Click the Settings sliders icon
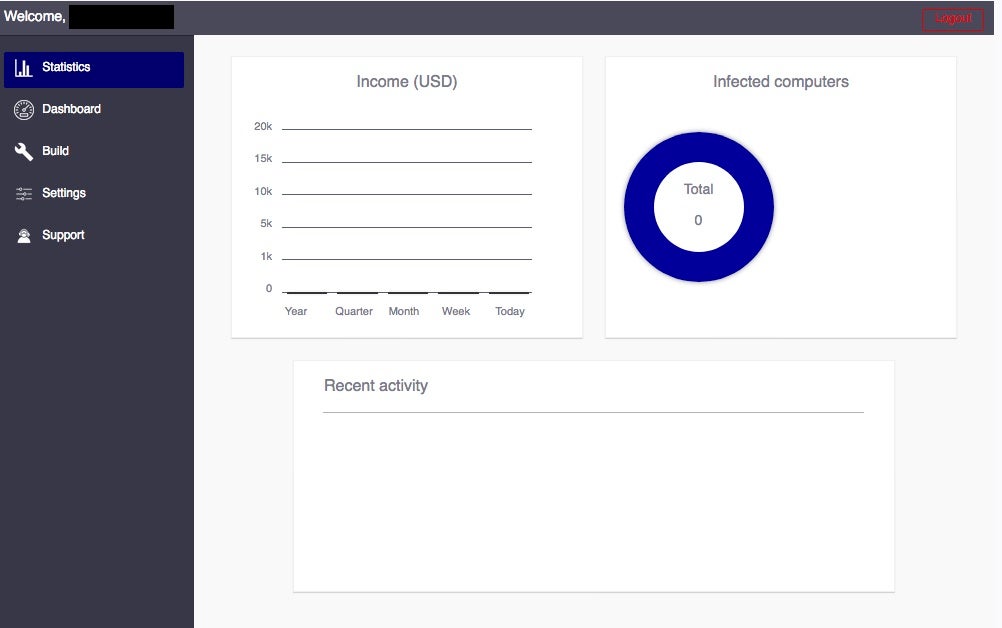 point(24,194)
